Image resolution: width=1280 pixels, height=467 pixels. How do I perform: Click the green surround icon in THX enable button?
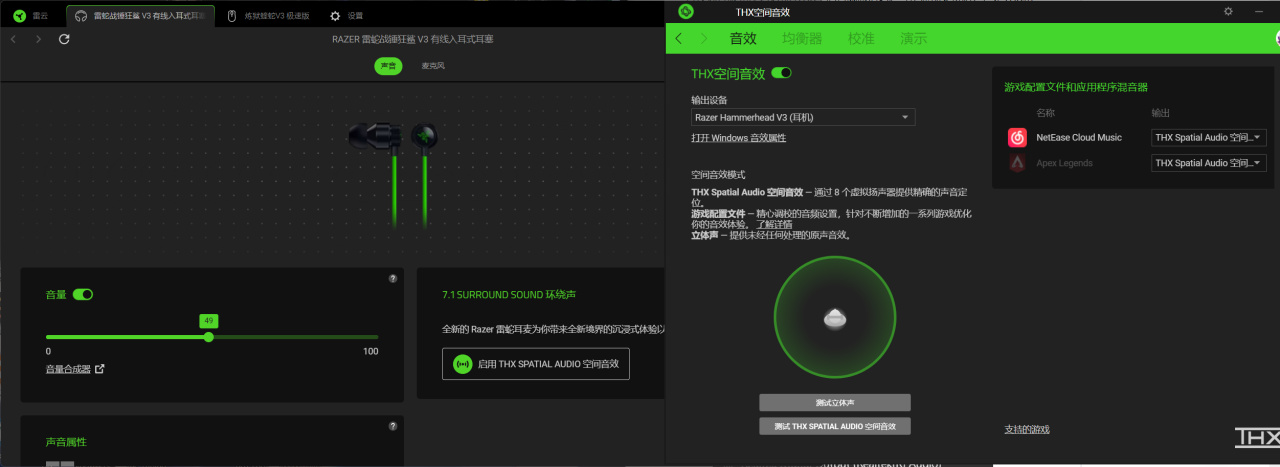pyautogui.click(x=462, y=364)
